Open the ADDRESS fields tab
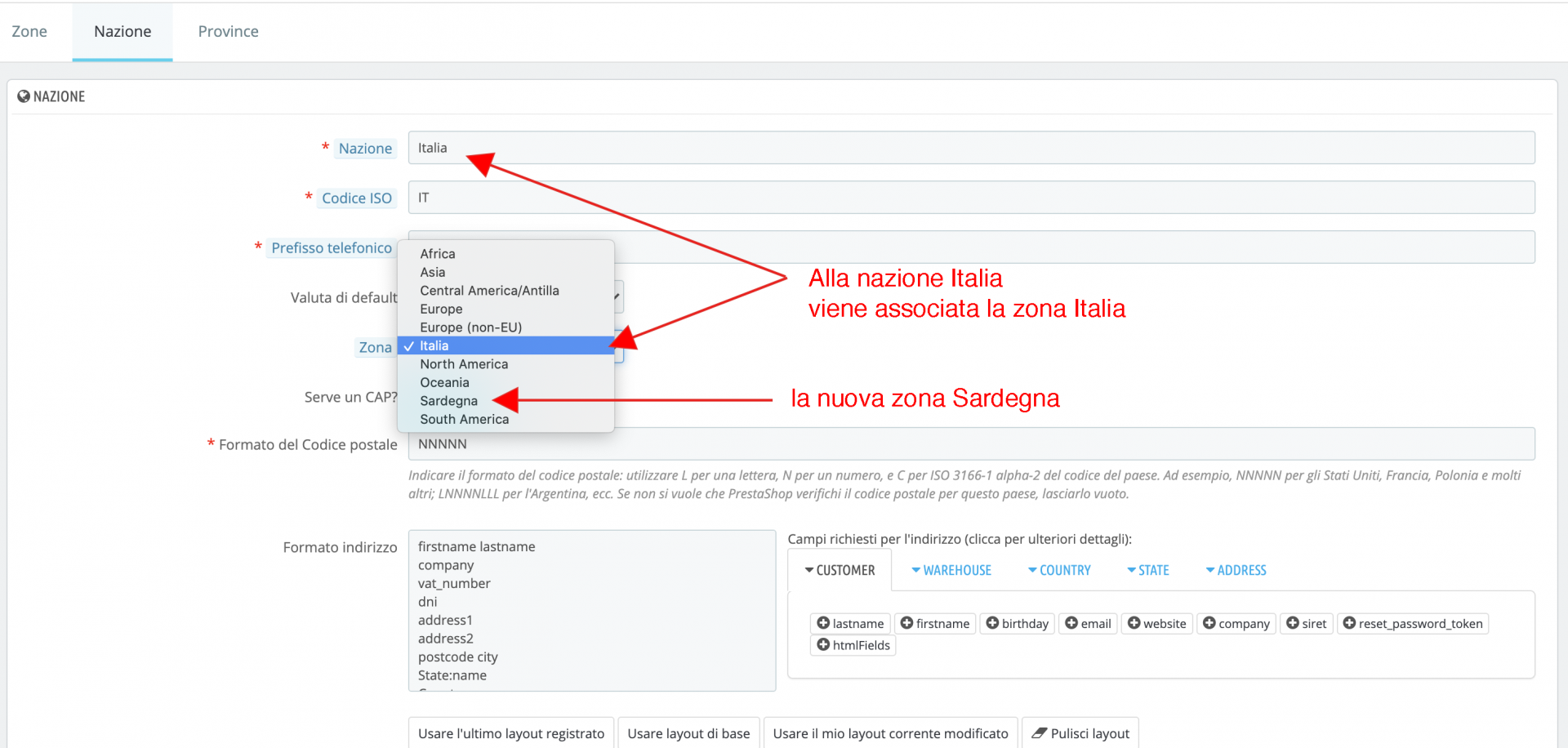 click(x=1236, y=570)
